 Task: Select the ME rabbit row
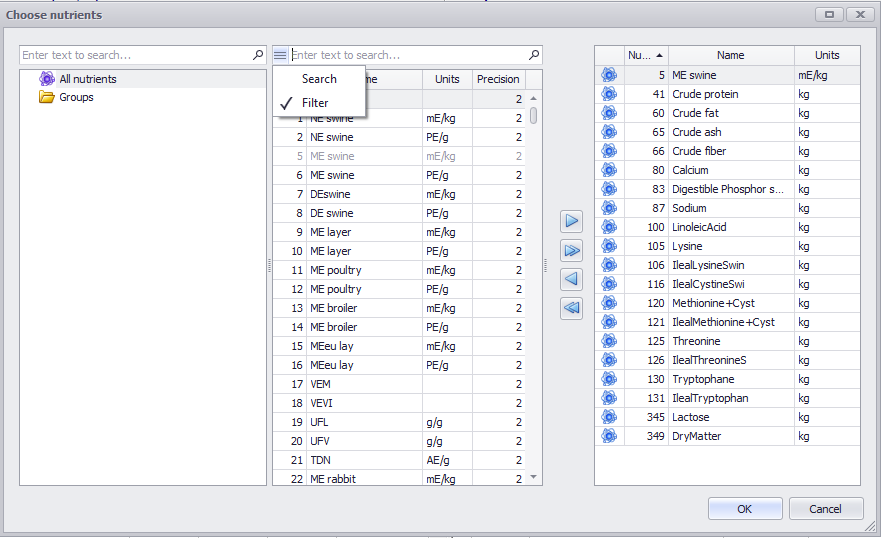click(399, 478)
